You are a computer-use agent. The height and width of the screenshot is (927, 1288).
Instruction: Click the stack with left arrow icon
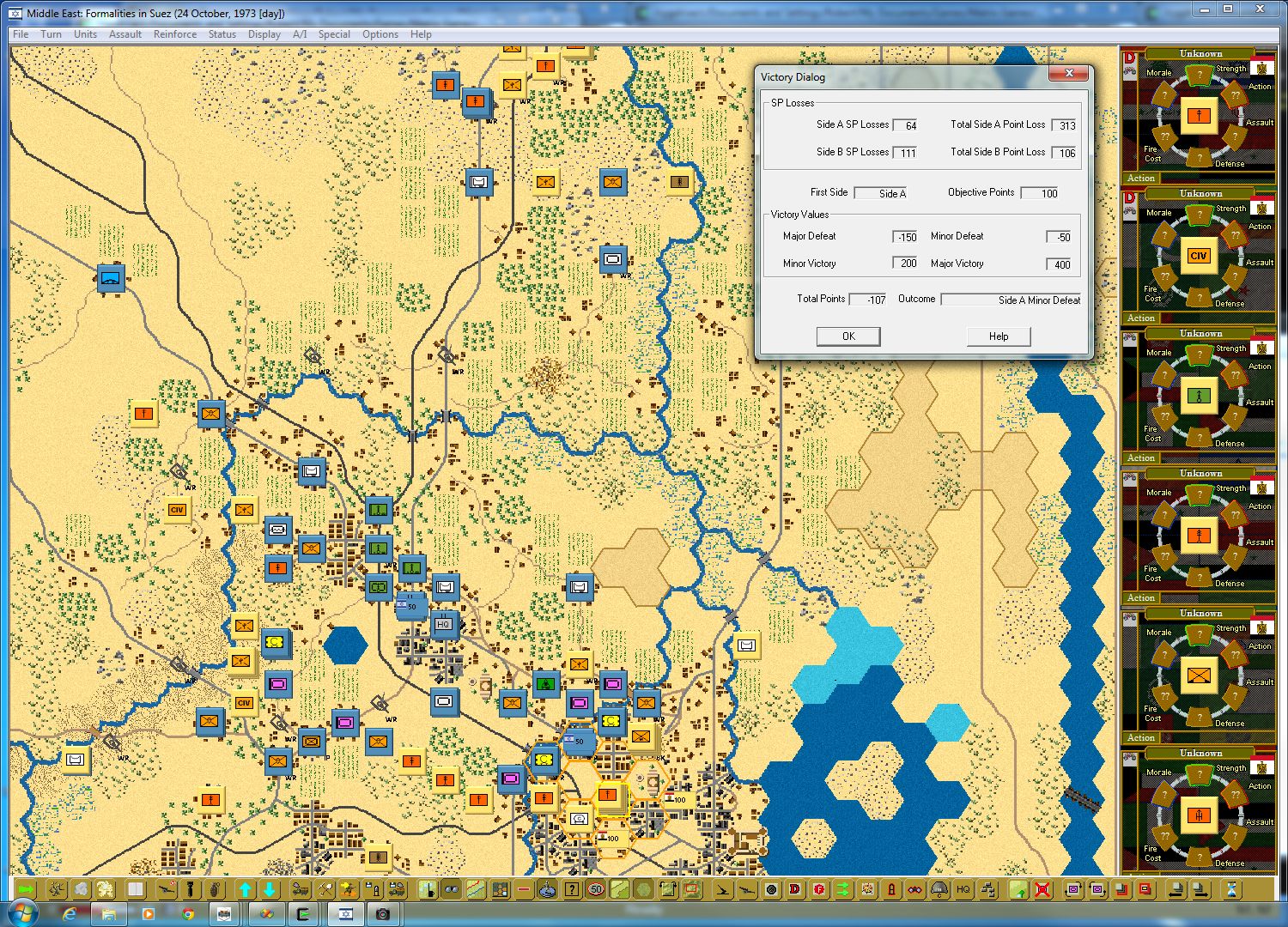(x=1178, y=889)
